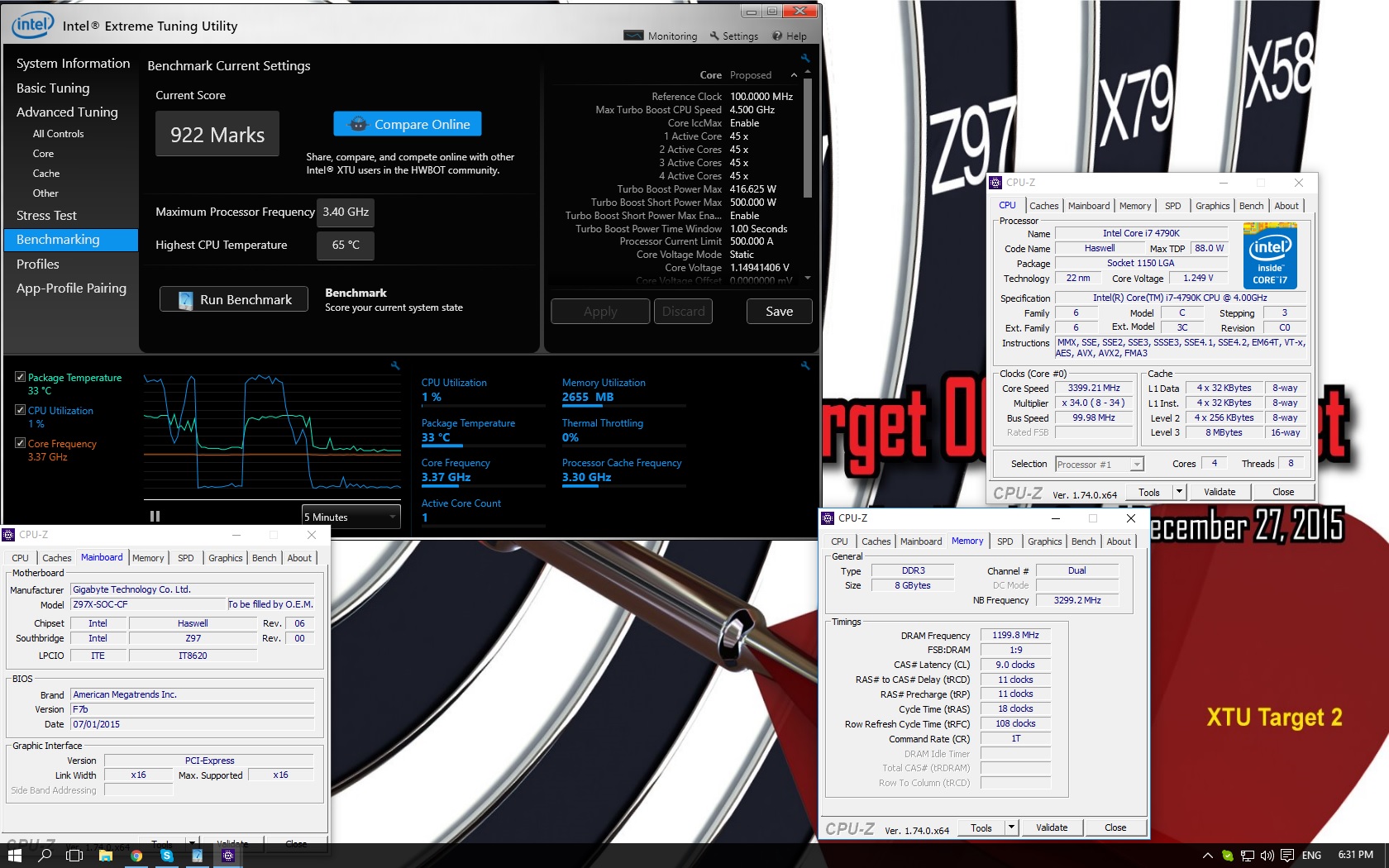The image size is (1389, 868).
Task: Switch to SPD tab in CPU-Z Memory window
Action: tap(1005, 541)
